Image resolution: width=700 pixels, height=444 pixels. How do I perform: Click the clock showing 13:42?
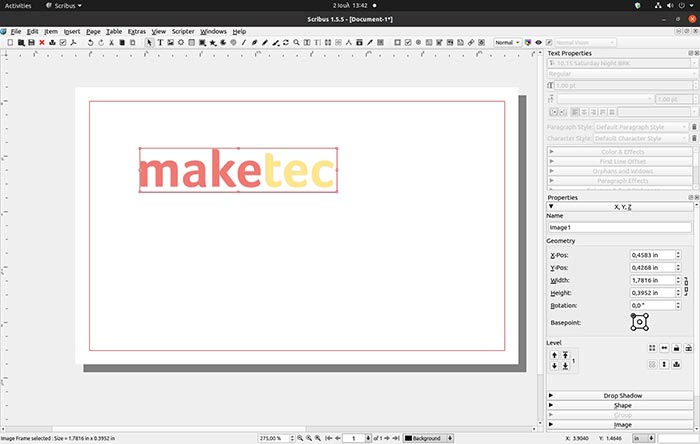[350, 6]
